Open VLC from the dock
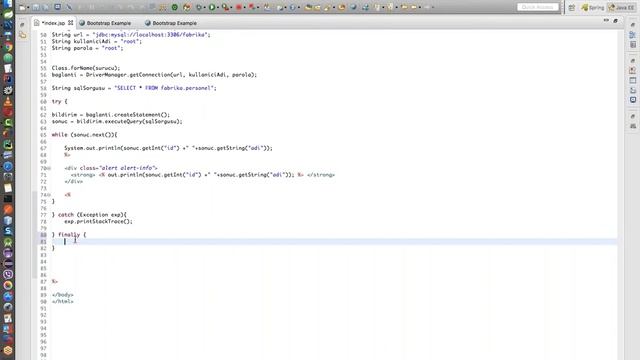The image size is (640, 360). click(8, 101)
